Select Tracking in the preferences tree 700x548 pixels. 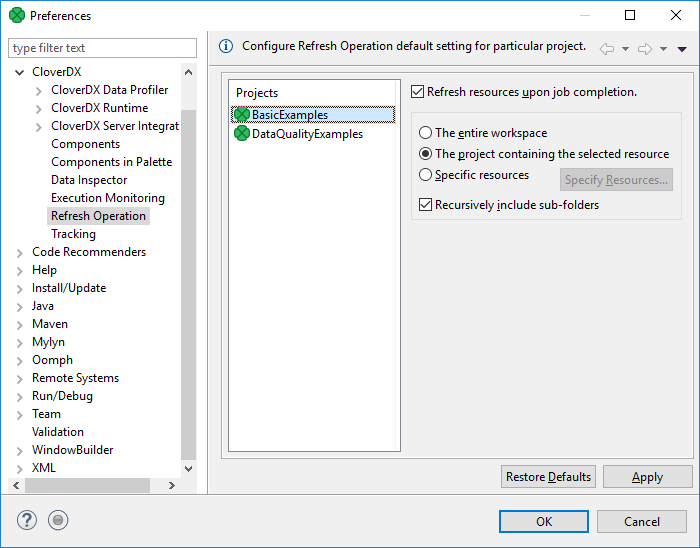click(x=73, y=234)
